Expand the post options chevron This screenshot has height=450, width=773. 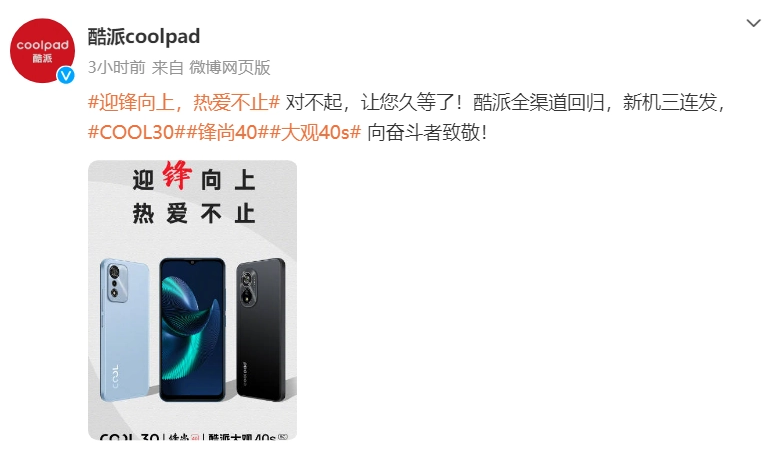tap(753, 23)
